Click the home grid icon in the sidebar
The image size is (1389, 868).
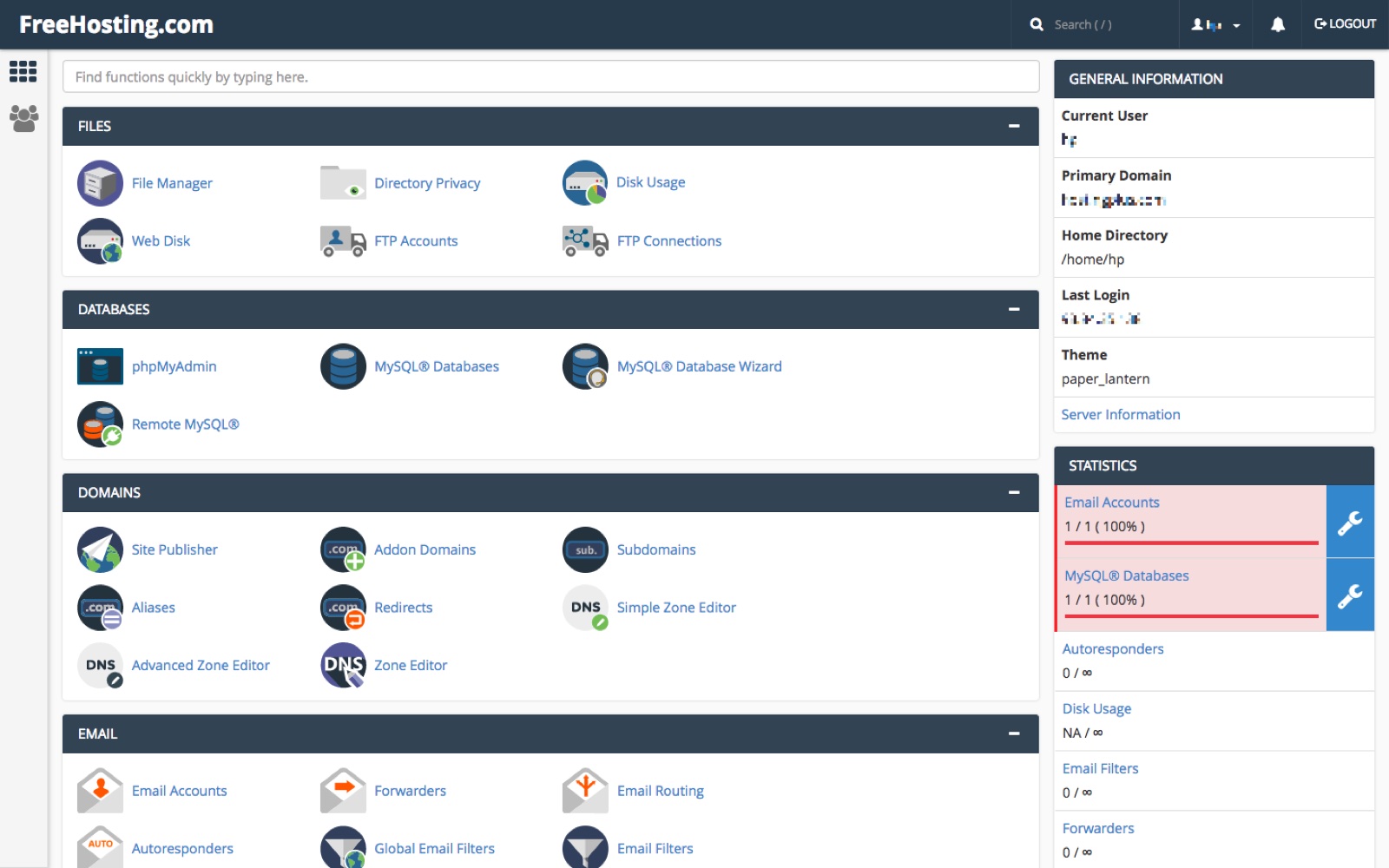click(x=23, y=72)
